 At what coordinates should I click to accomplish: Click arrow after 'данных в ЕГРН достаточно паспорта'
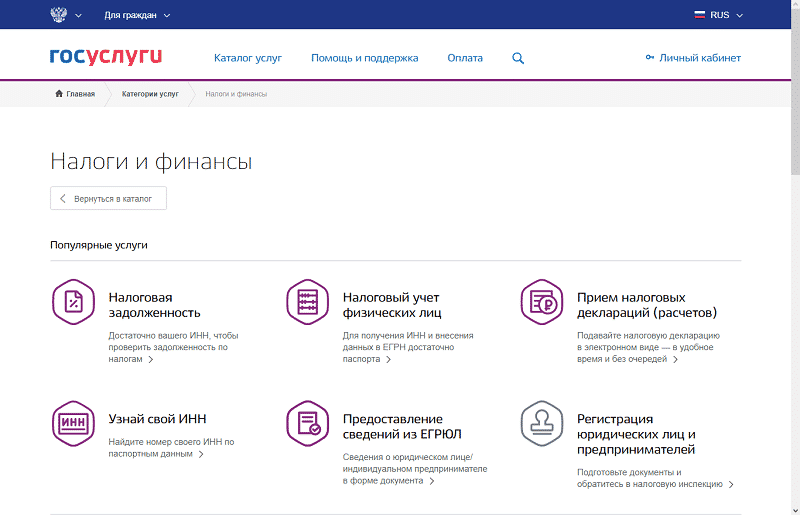(388, 359)
